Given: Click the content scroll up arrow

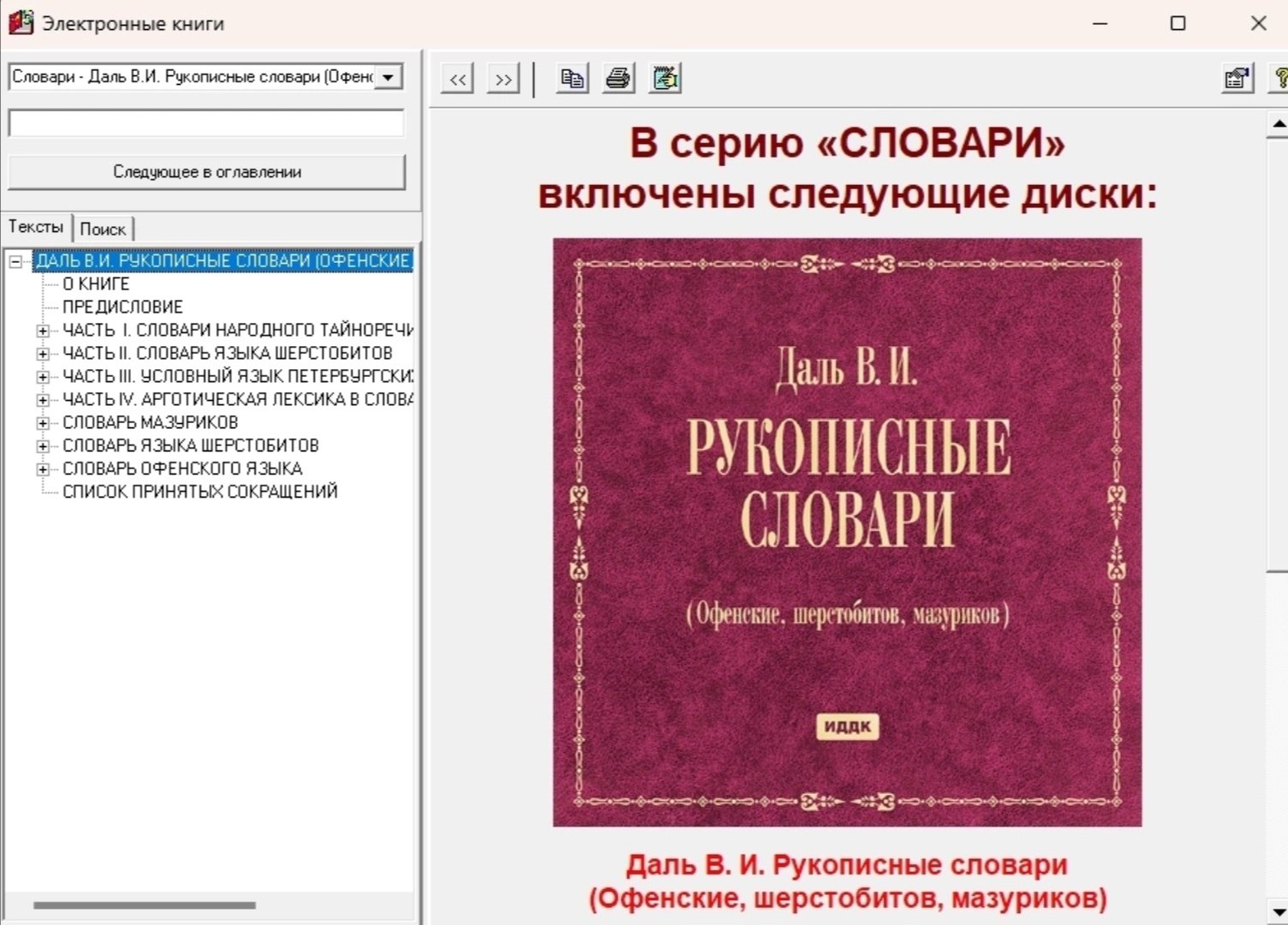Looking at the screenshot, I should pyautogui.click(x=1278, y=125).
